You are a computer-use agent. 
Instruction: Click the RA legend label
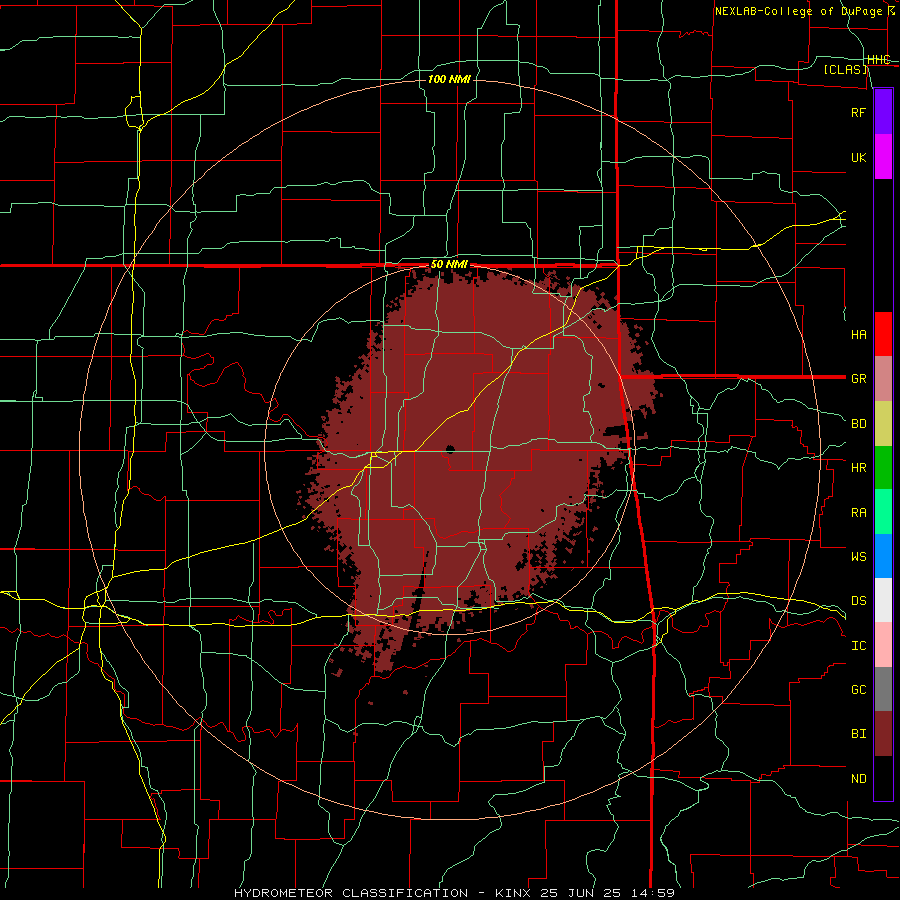(x=858, y=513)
